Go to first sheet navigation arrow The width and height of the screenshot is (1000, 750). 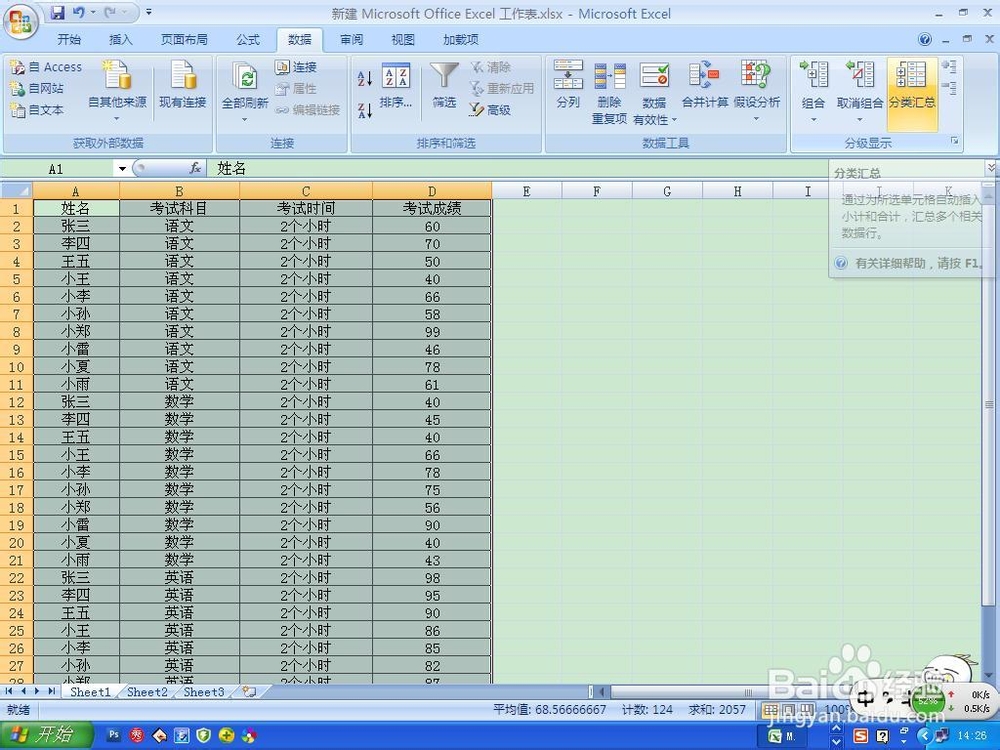point(9,691)
